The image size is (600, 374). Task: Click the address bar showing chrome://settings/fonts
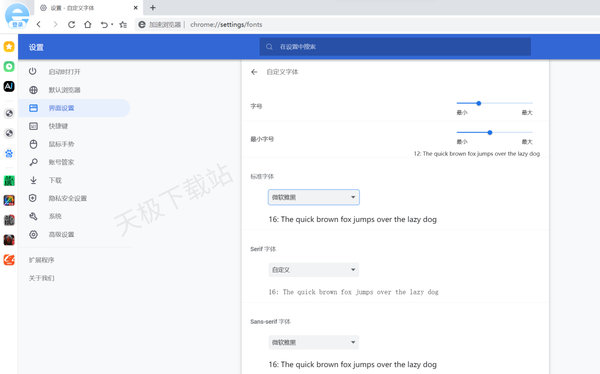coord(226,24)
